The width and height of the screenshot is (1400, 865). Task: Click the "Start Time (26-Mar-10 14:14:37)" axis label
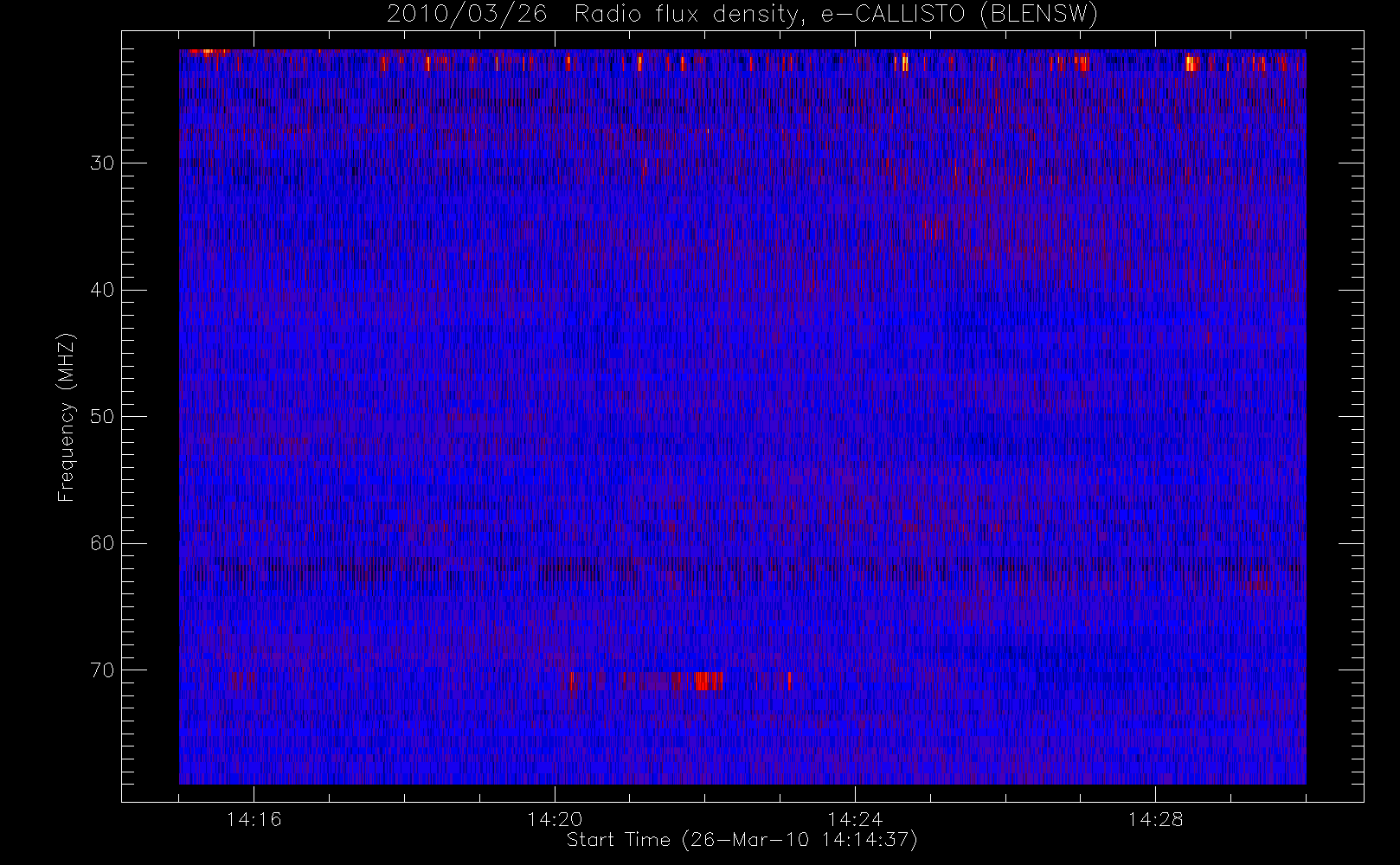pyautogui.click(x=742, y=840)
